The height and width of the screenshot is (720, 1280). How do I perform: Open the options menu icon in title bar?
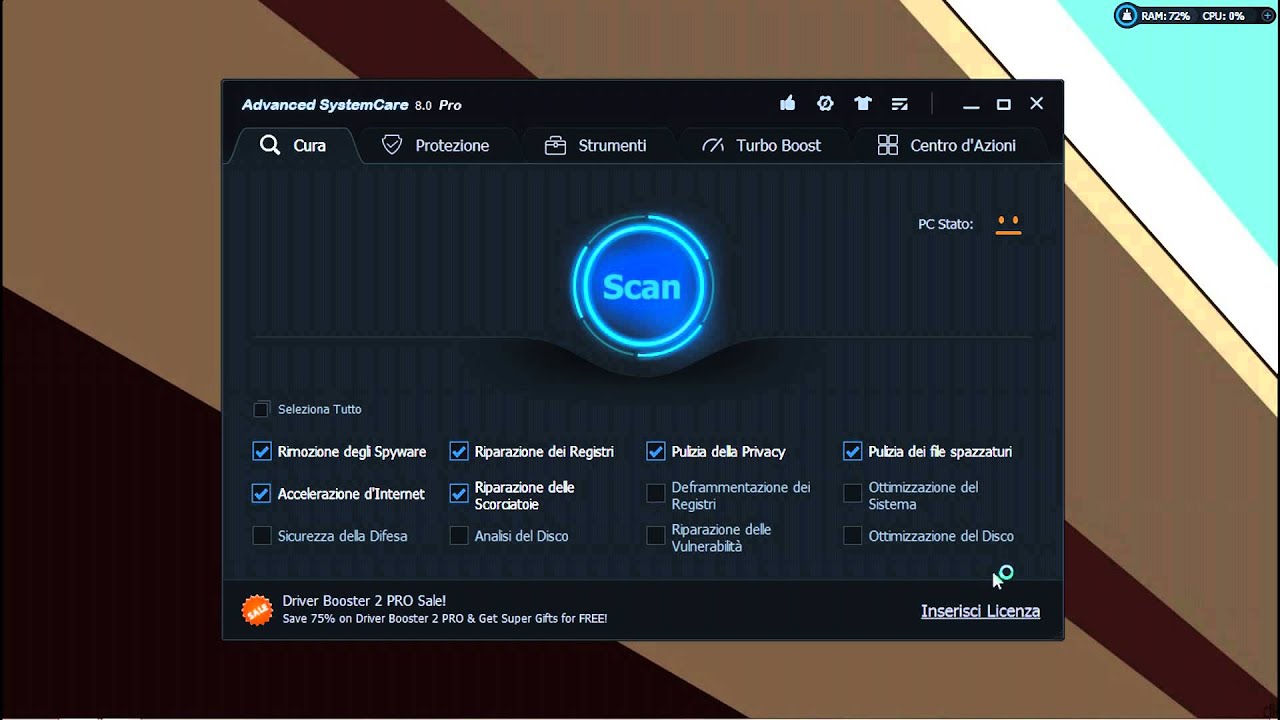coord(899,104)
